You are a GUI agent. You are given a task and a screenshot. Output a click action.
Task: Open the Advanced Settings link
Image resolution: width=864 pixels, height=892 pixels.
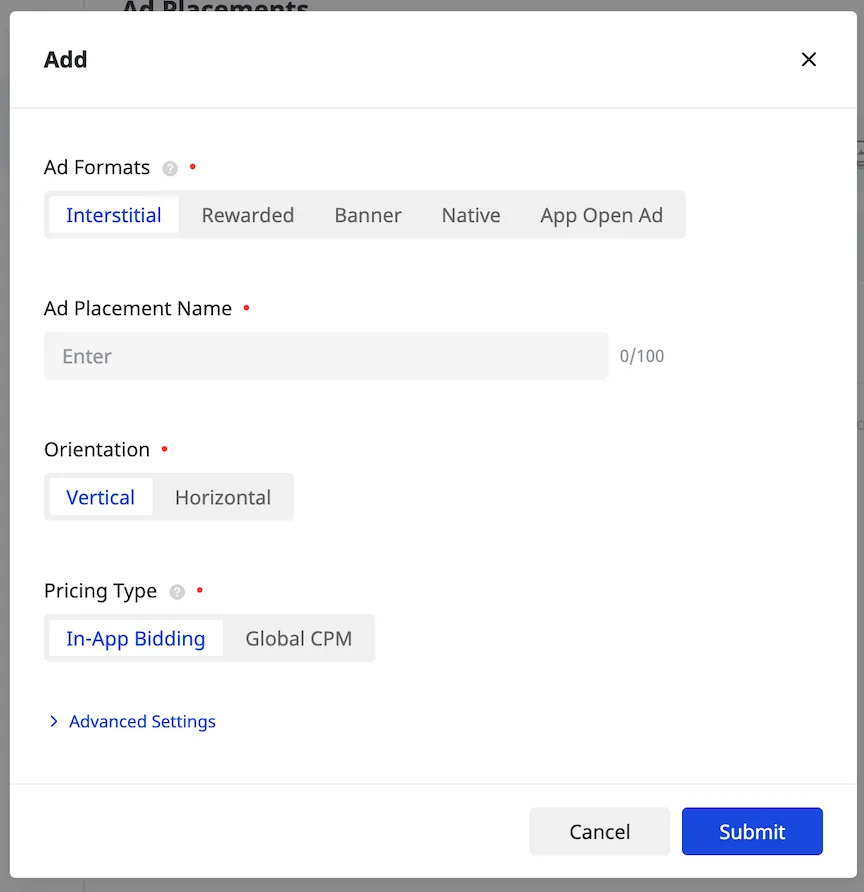click(x=142, y=721)
